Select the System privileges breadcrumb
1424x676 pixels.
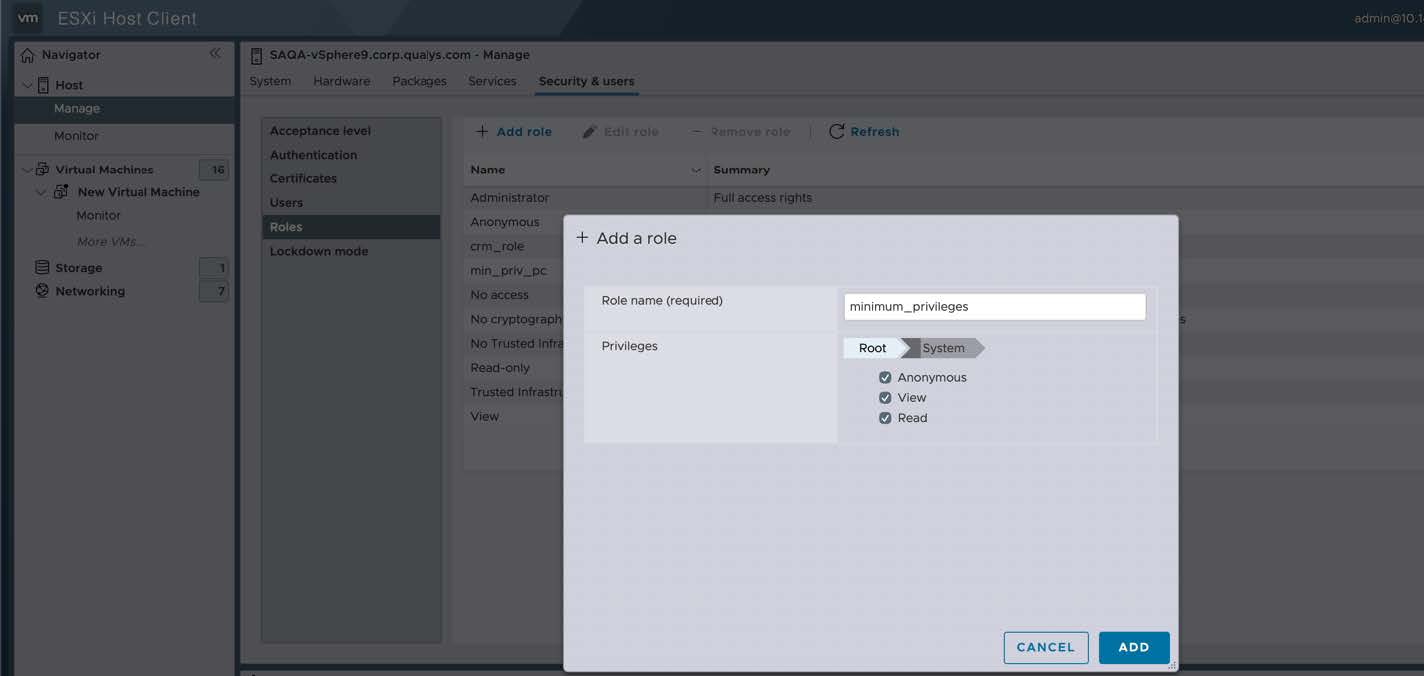944,348
